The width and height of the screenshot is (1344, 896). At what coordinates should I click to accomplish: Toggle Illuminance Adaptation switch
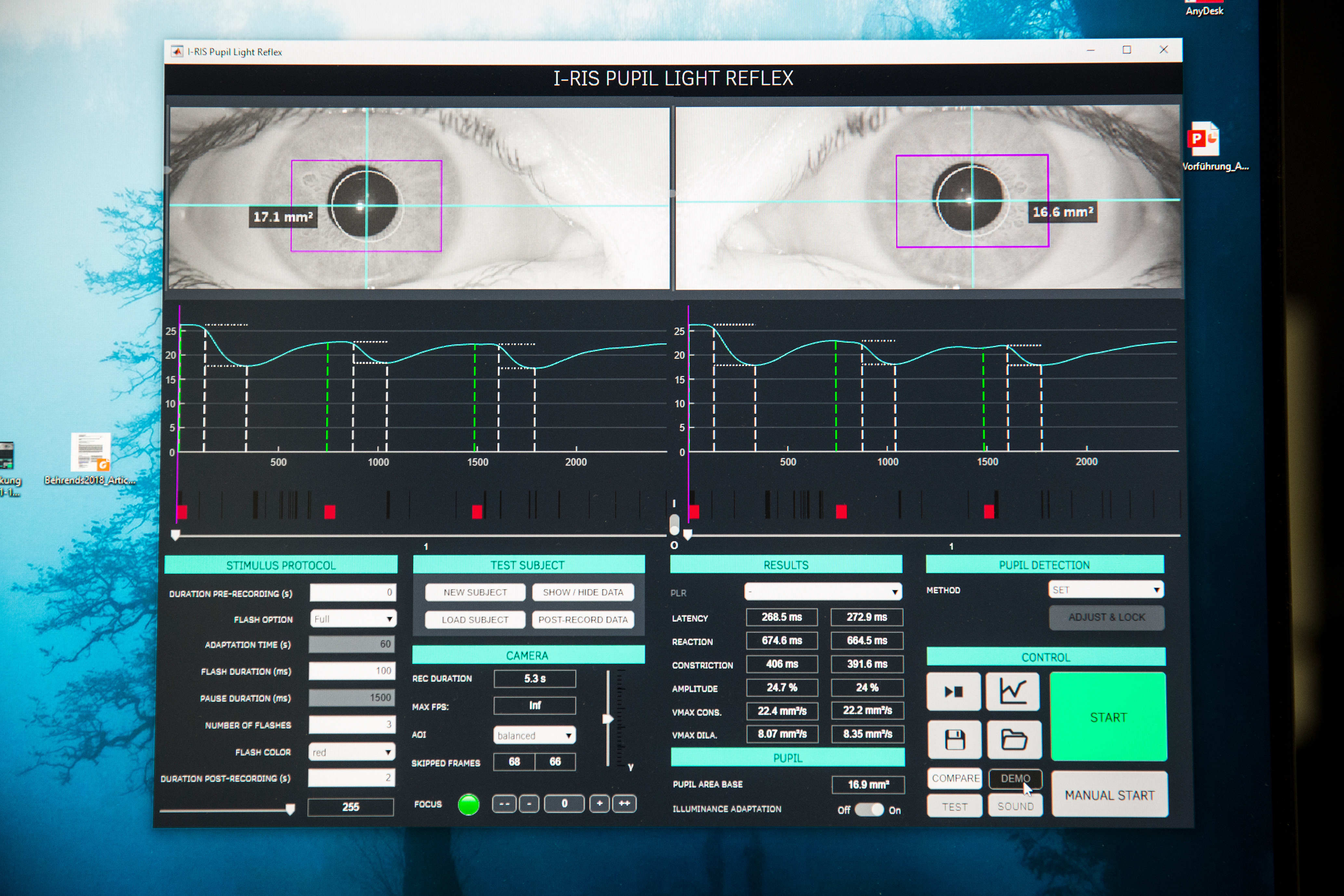[x=869, y=810]
